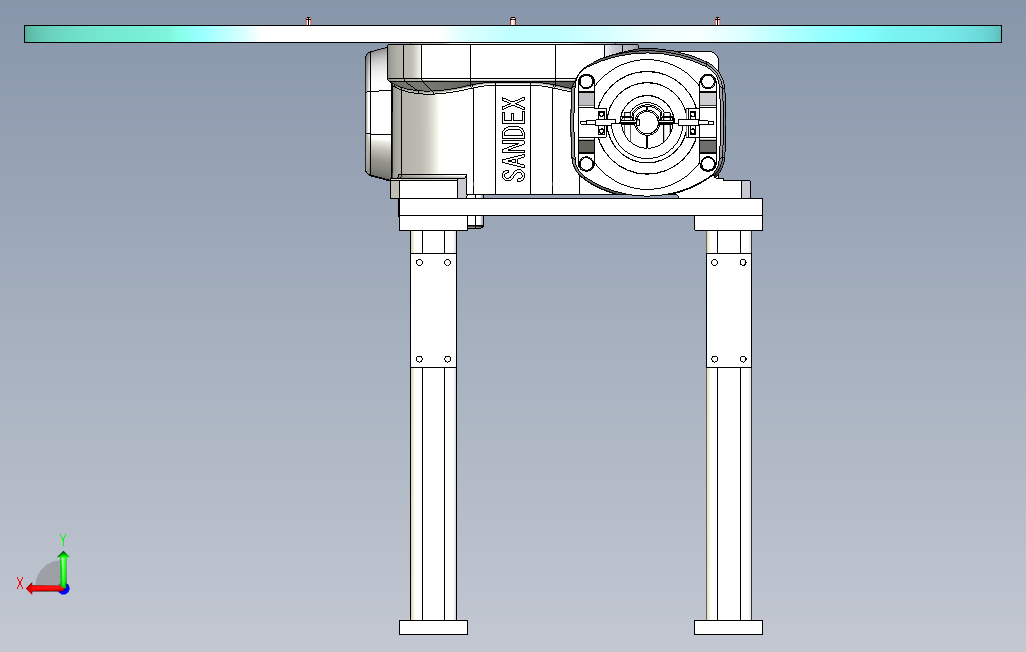1026x652 pixels.
Task: Select the central input shaft of flange
Action: pyautogui.click(x=646, y=123)
